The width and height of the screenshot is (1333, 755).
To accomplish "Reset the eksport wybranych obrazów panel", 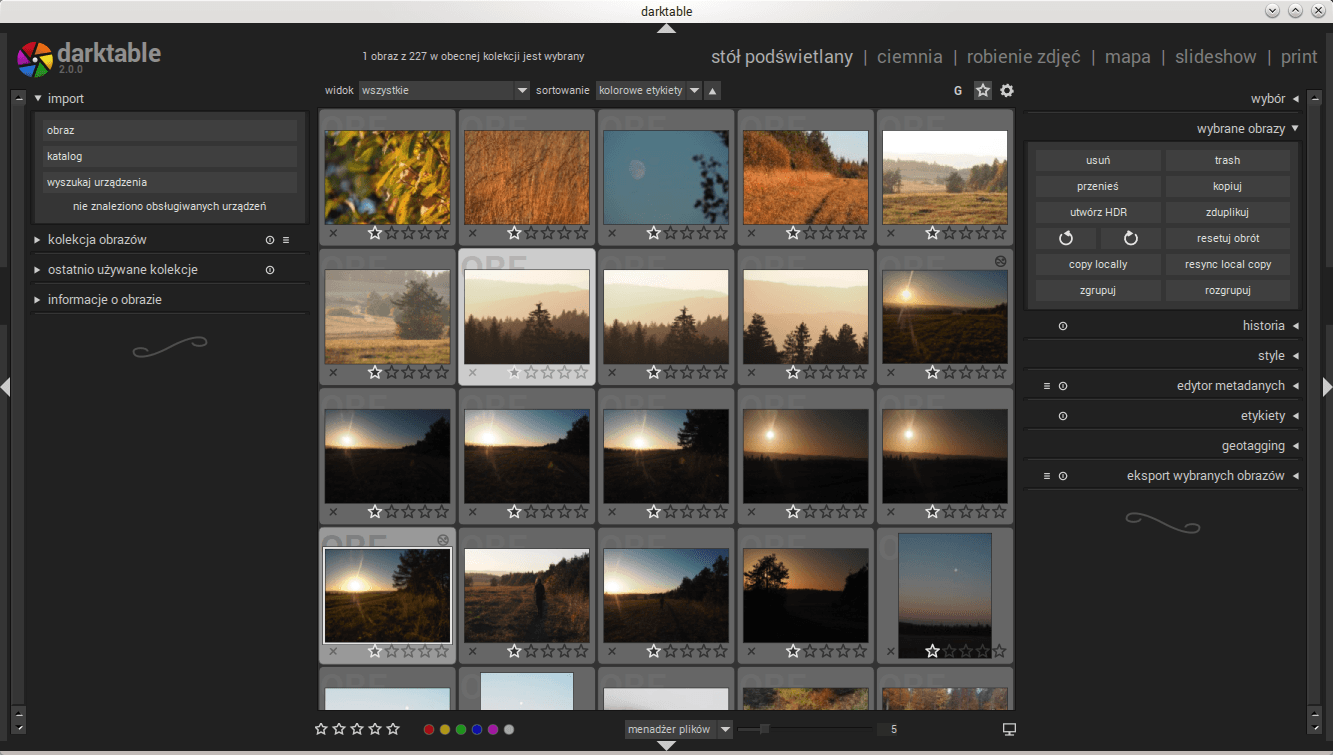I will point(1063,476).
